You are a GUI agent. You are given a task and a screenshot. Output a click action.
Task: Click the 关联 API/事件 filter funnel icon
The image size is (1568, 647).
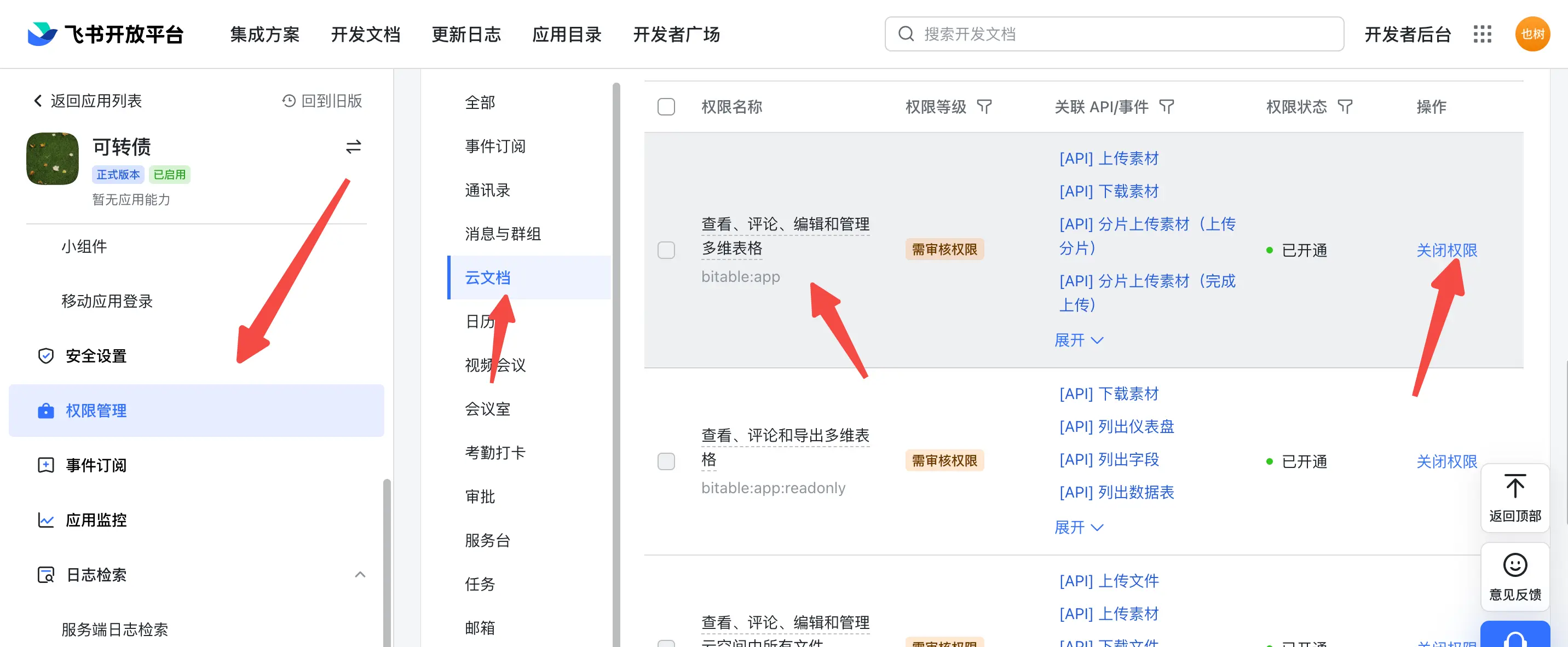[x=1166, y=107]
